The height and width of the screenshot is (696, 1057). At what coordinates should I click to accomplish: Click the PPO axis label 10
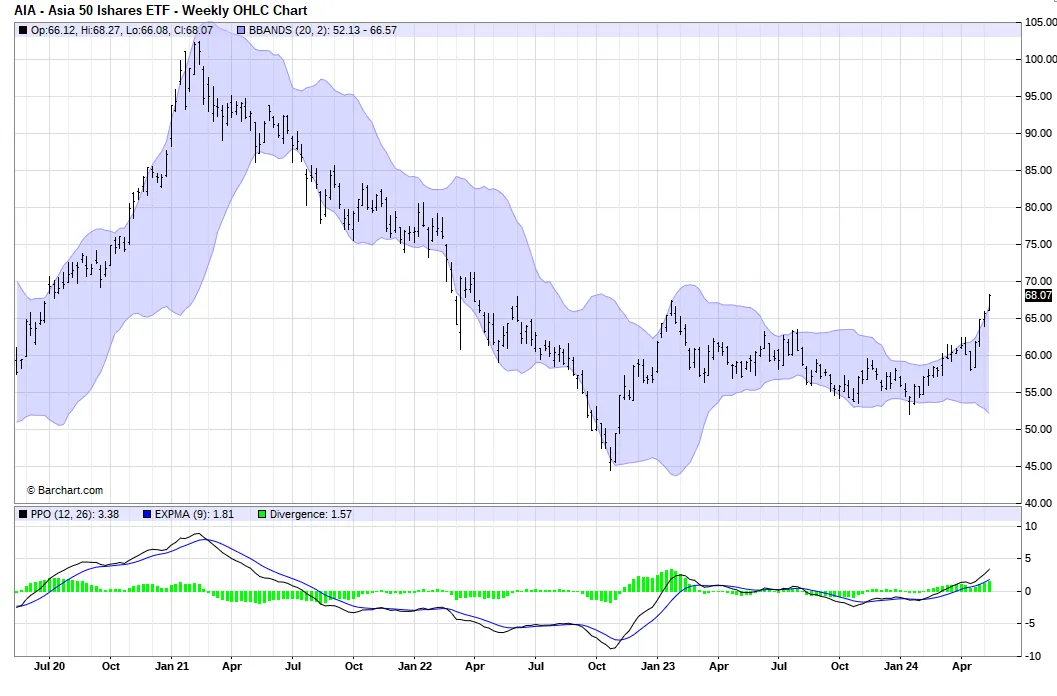coord(1031,527)
